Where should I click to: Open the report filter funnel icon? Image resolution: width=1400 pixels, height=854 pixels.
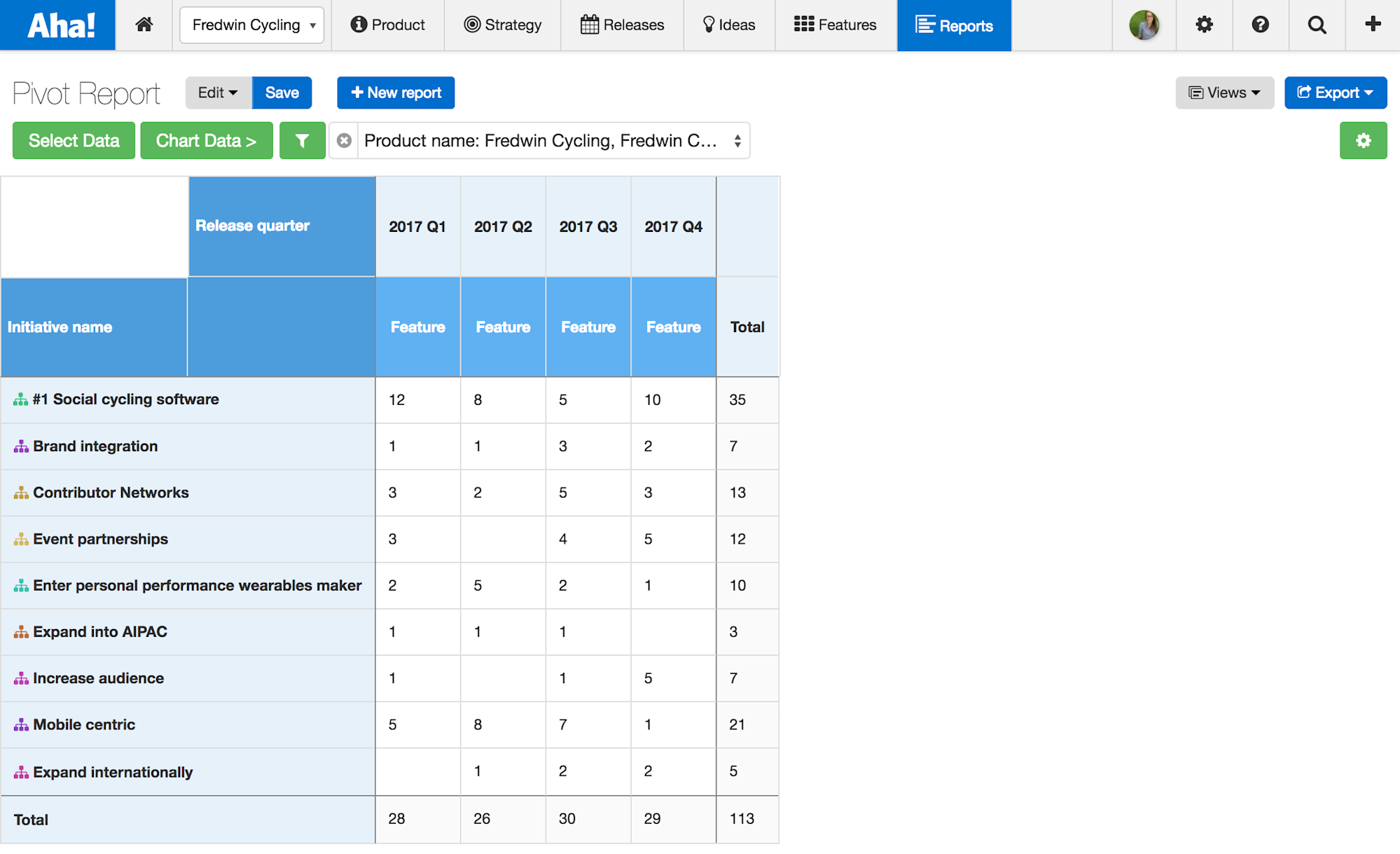(302, 140)
